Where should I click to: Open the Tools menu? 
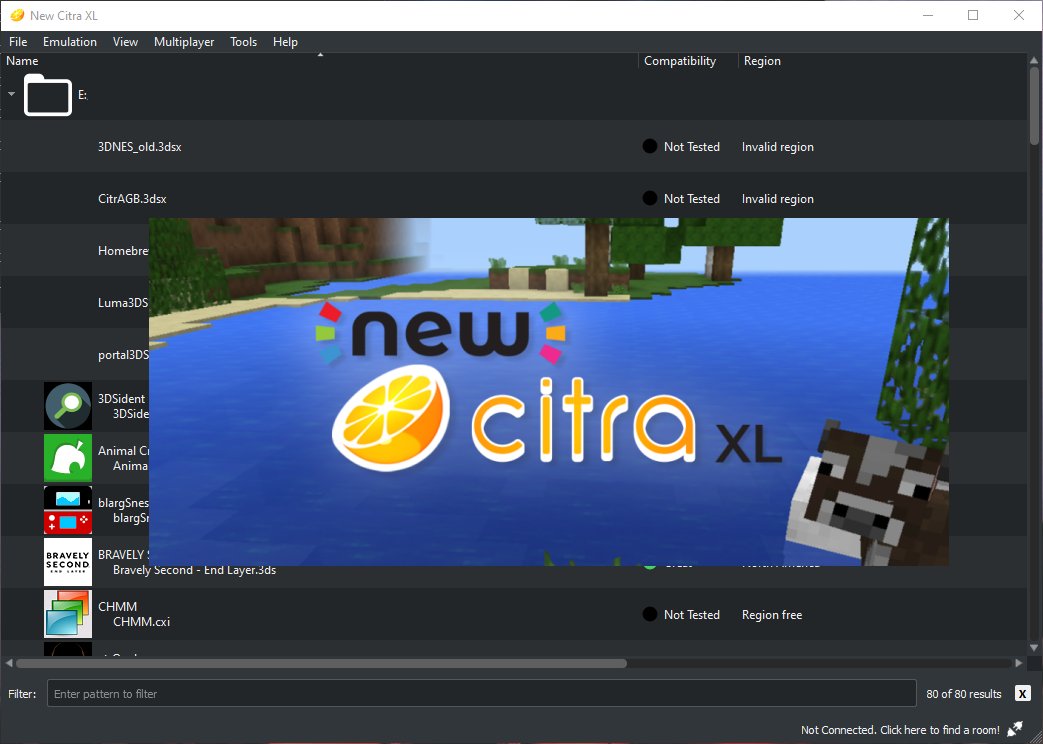pyautogui.click(x=243, y=42)
